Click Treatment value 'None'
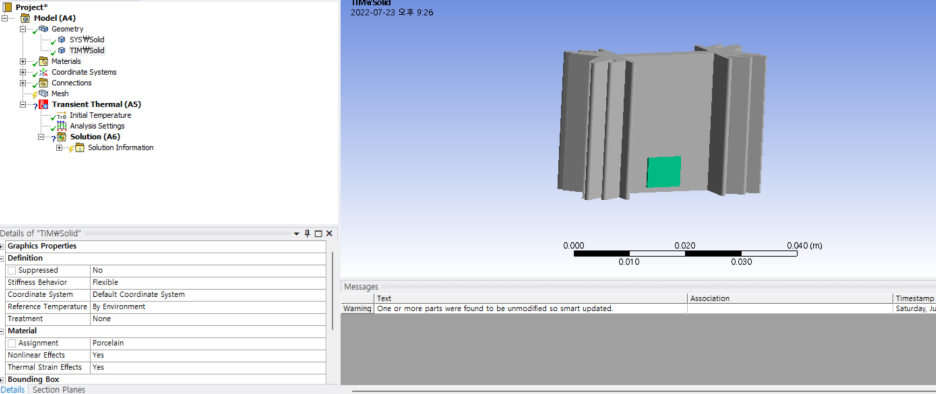The image size is (936, 394). click(x=208, y=319)
